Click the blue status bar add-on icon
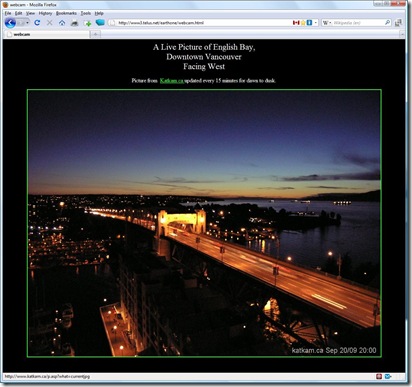Screen dimensions: 412x387 point(388,376)
